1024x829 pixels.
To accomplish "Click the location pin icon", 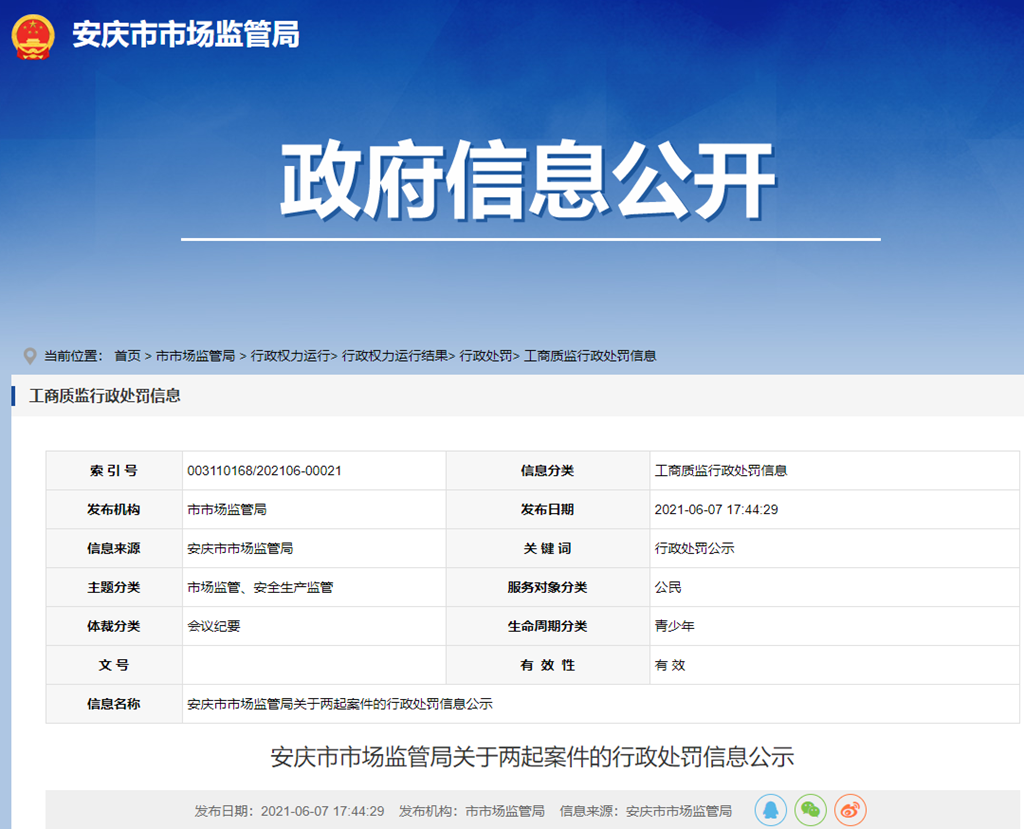I will coord(29,356).
